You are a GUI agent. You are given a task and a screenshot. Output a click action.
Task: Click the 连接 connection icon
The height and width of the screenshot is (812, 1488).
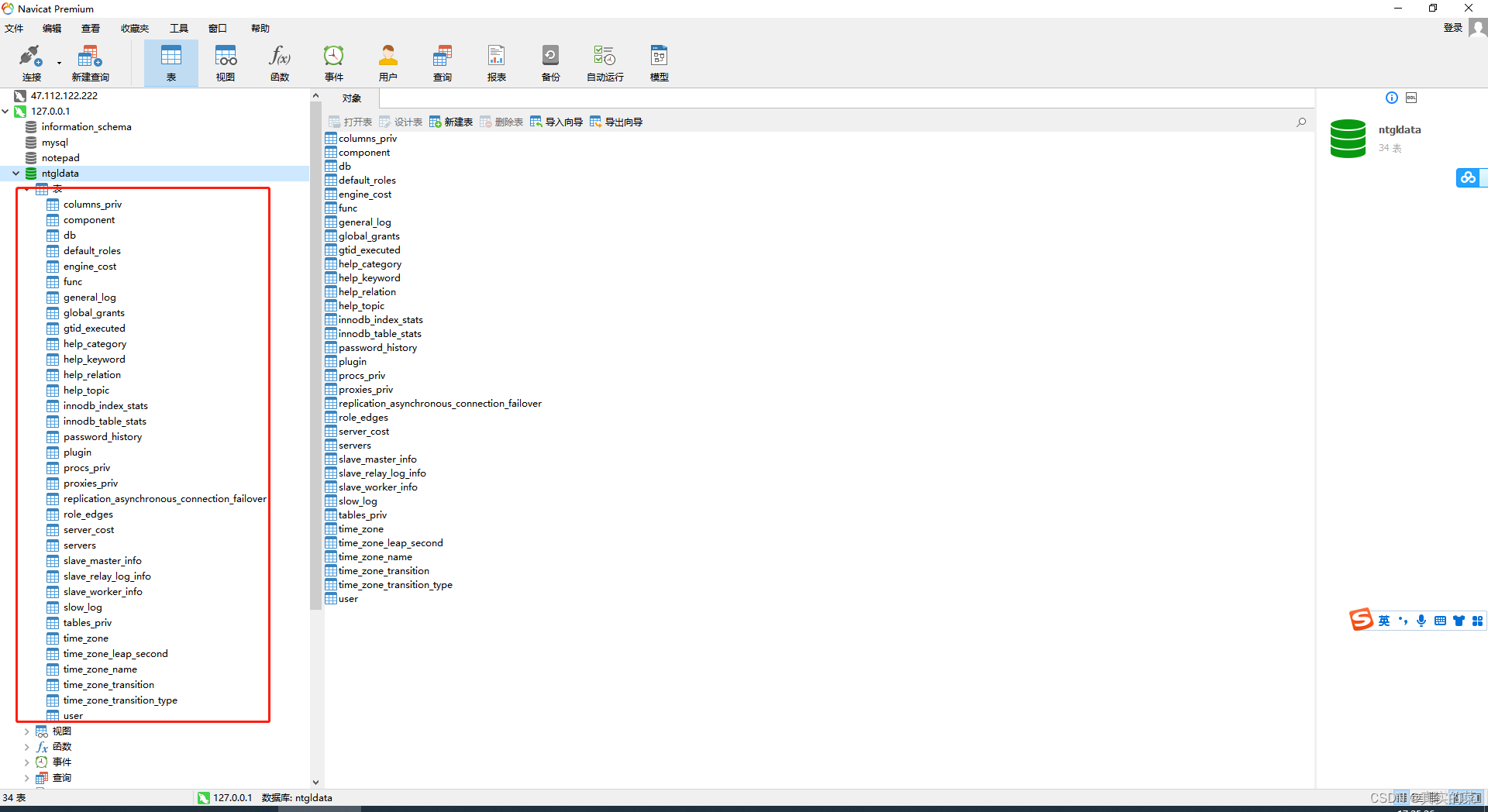[31, 62]
